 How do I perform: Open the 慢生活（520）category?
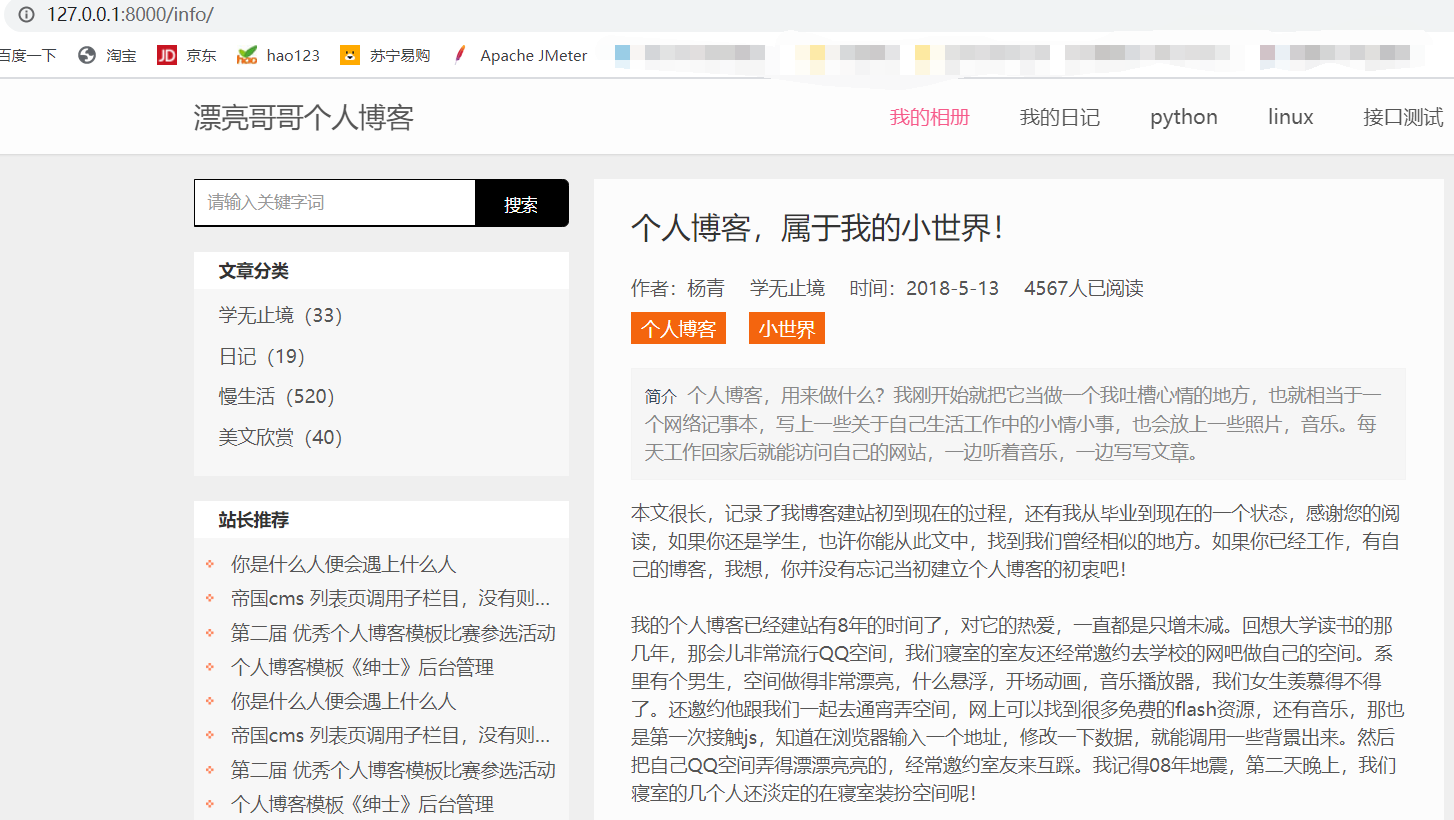(277, 397)
